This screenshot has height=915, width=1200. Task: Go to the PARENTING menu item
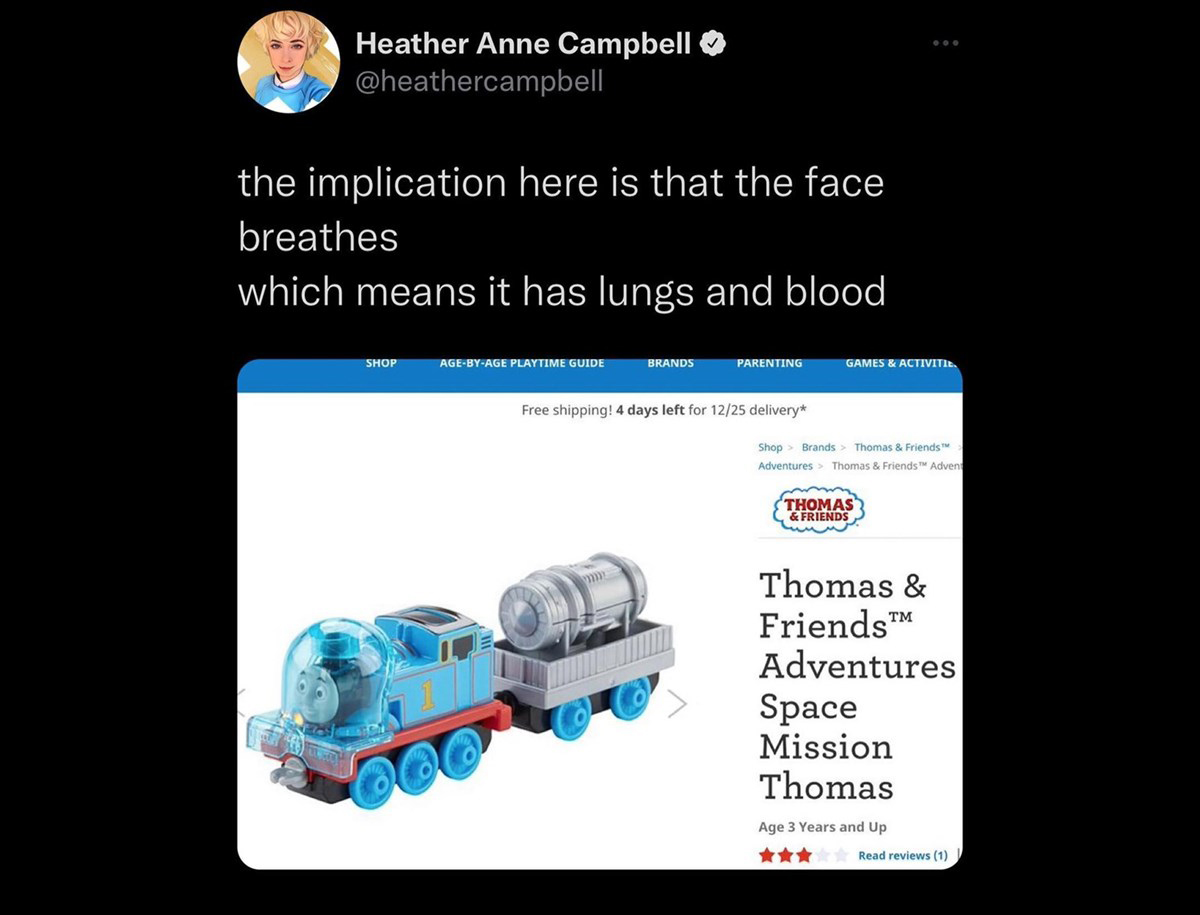[x=769, y=363]
